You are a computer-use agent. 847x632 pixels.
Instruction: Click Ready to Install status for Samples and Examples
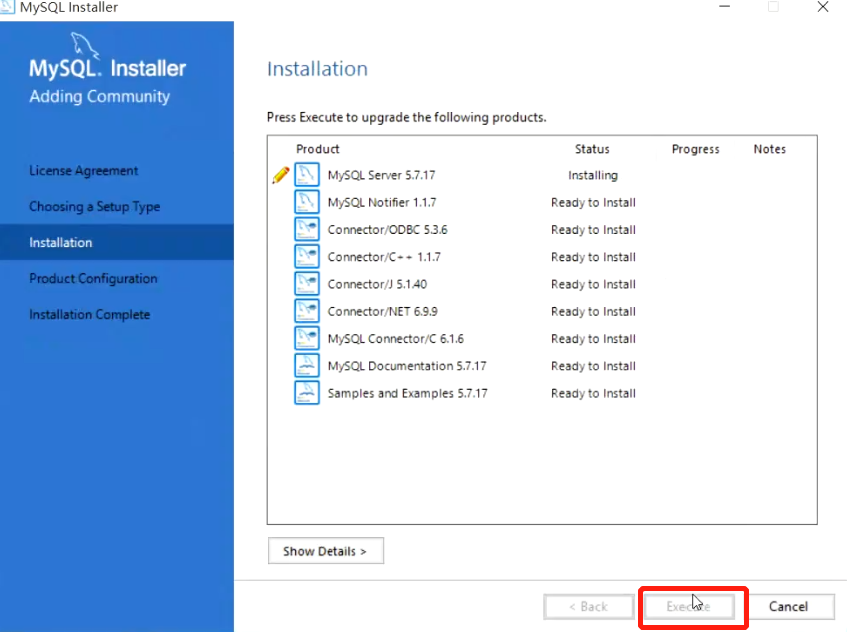click(x=593, y=393)
